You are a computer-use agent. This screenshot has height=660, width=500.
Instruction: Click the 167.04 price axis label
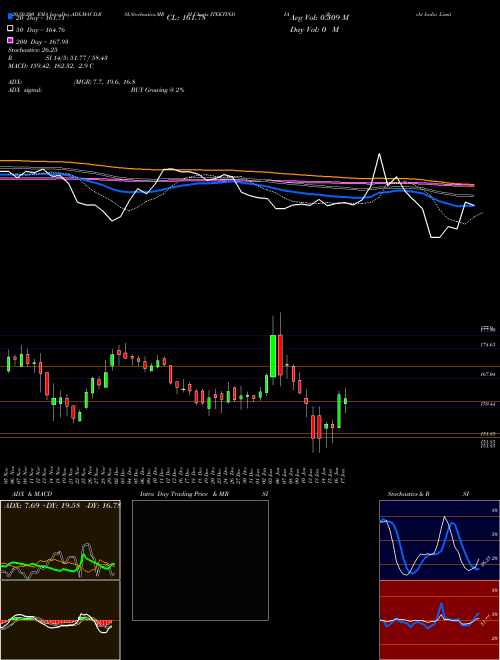coord(488,374)
